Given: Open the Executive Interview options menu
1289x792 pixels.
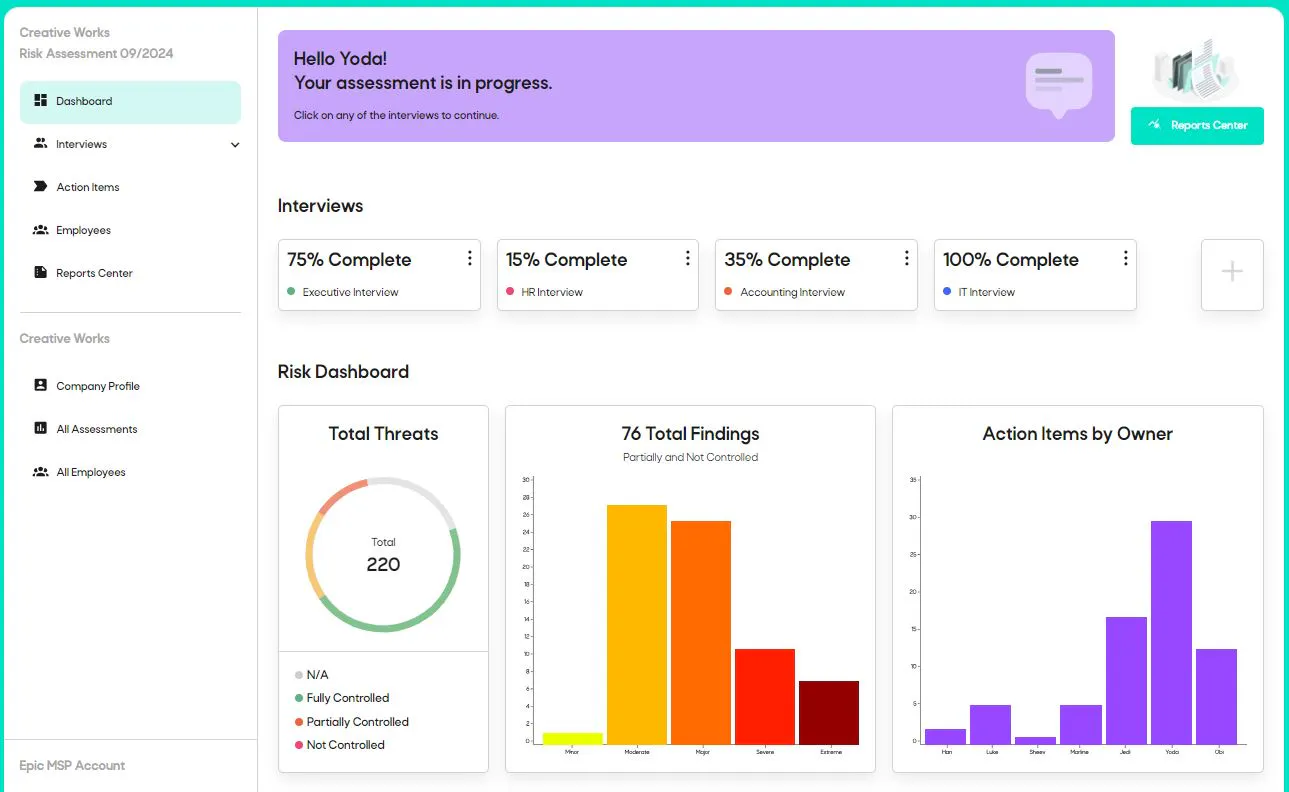Looking at the screenshot, I should pos(469,259).
